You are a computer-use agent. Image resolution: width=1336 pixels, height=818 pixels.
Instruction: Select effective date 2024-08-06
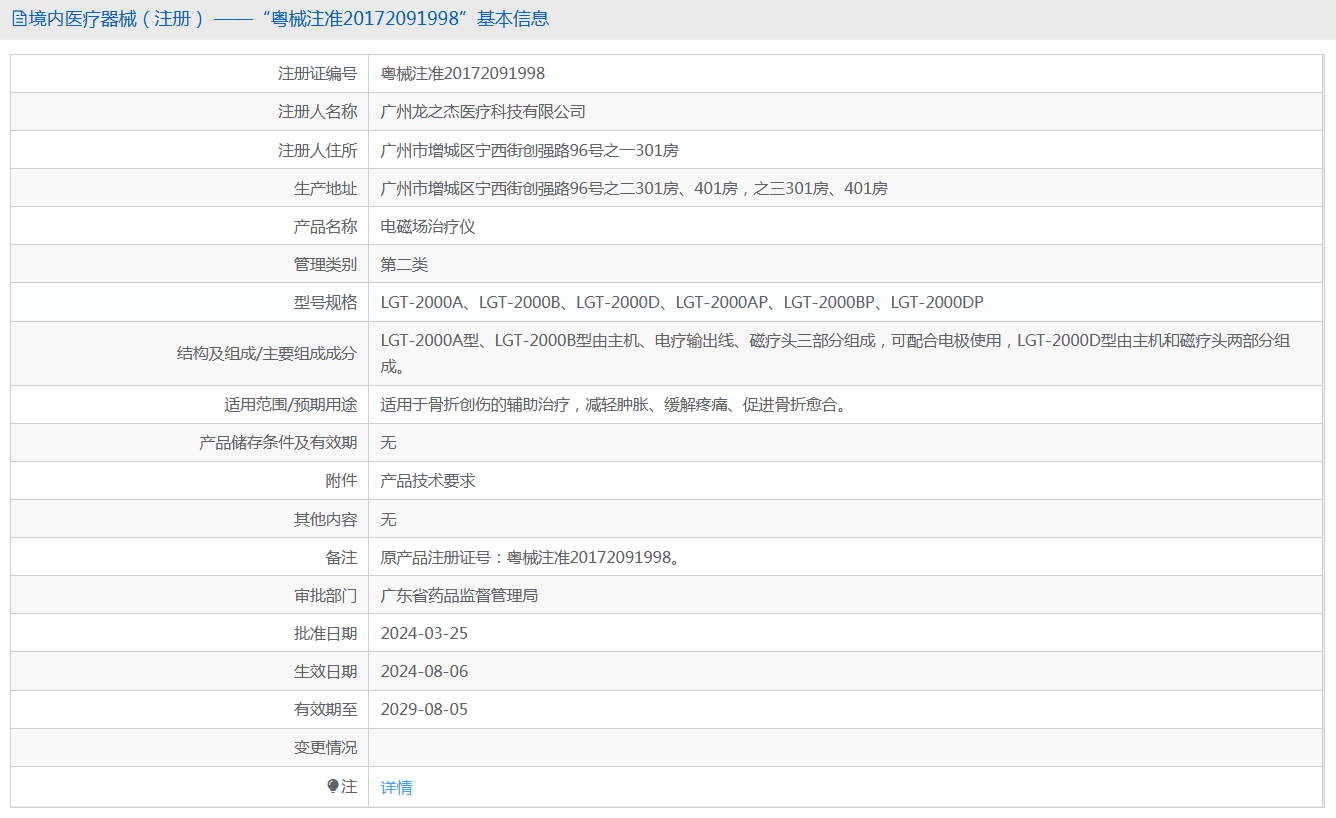pyautogui.click(x=425, y=671)
